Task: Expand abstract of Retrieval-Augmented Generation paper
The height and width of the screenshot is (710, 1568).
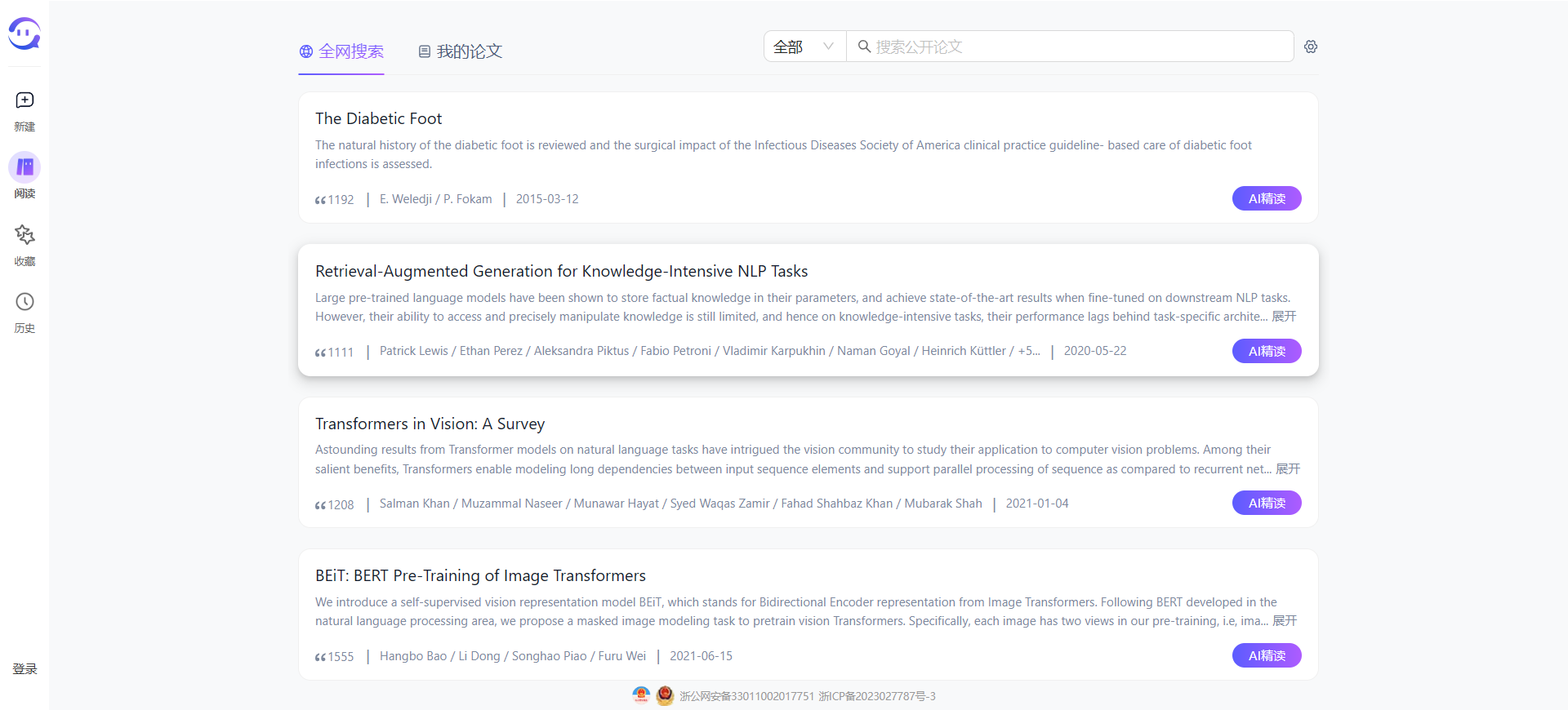Action: (x=1284, y=317)
